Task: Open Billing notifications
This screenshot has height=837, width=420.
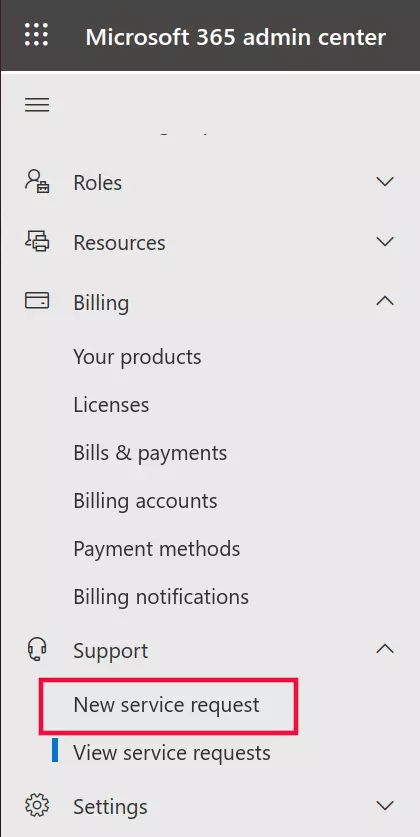Action: pos(161,596)
